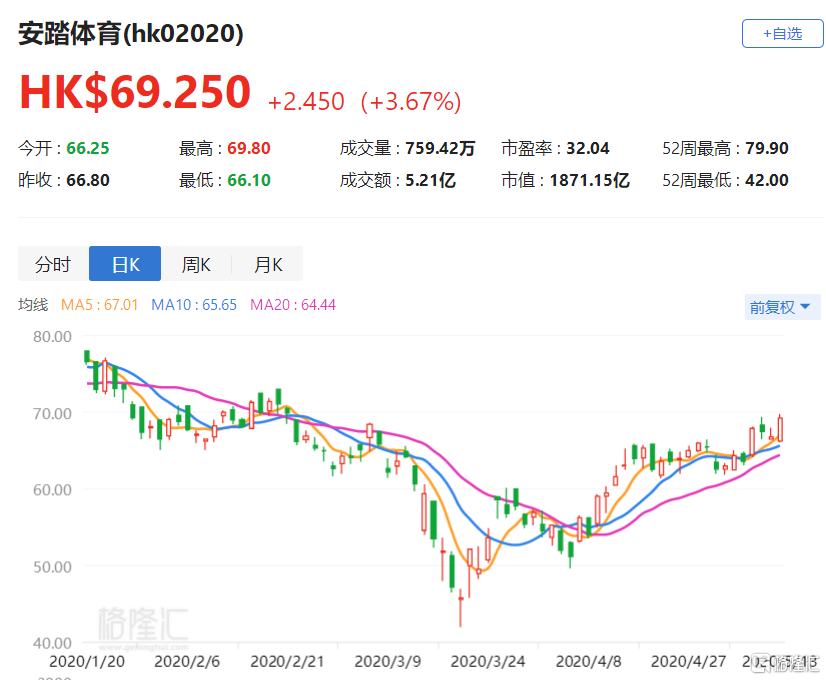Click 最高 value 69.80
Viewport: 826px width, 680px height.
249,149
